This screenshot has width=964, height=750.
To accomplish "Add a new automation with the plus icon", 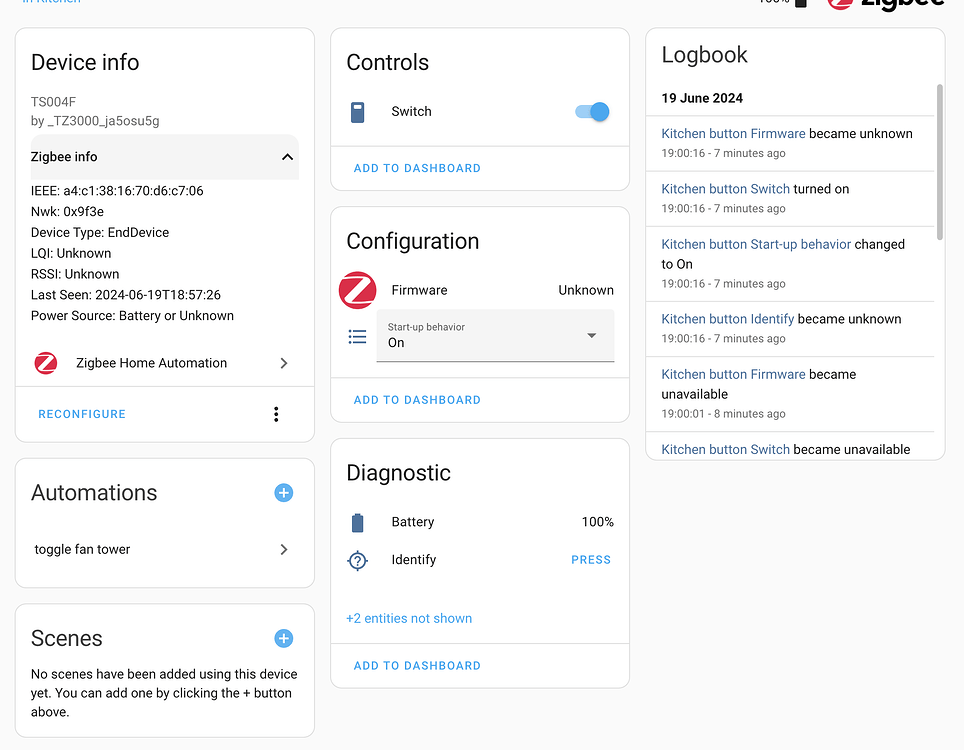I will pos(283,493).
